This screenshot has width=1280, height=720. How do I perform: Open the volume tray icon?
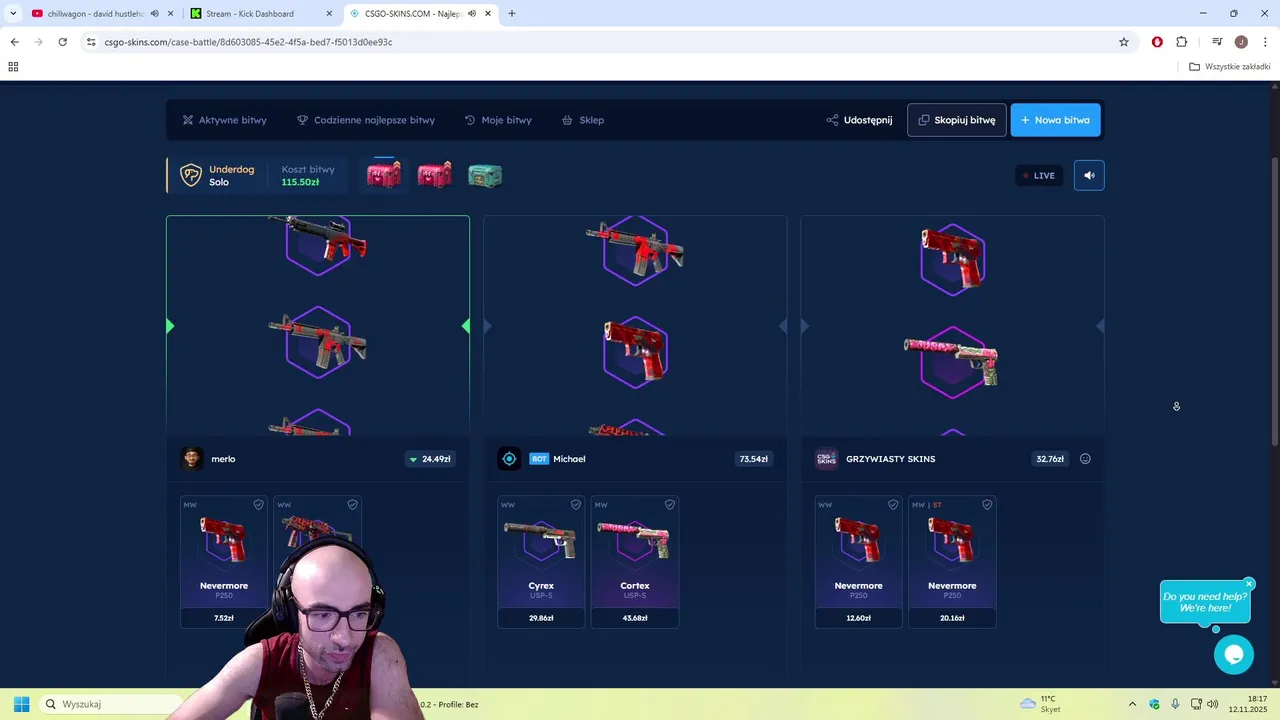click(1213, 704)
